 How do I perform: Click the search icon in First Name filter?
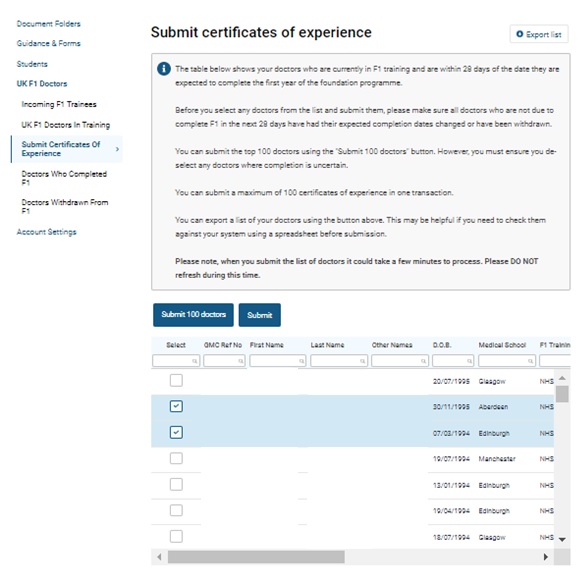tap(301, 361)
